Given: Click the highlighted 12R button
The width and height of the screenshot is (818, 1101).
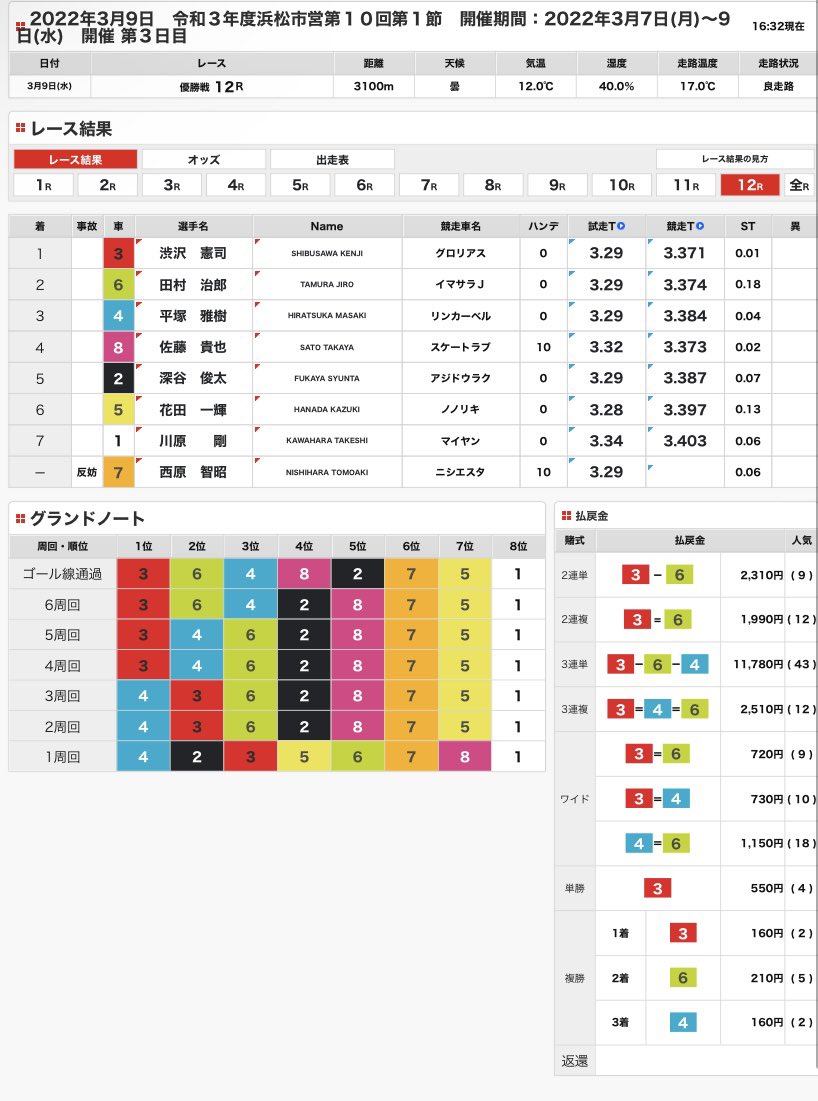Looking at the screenshot, I should point(750,185).
